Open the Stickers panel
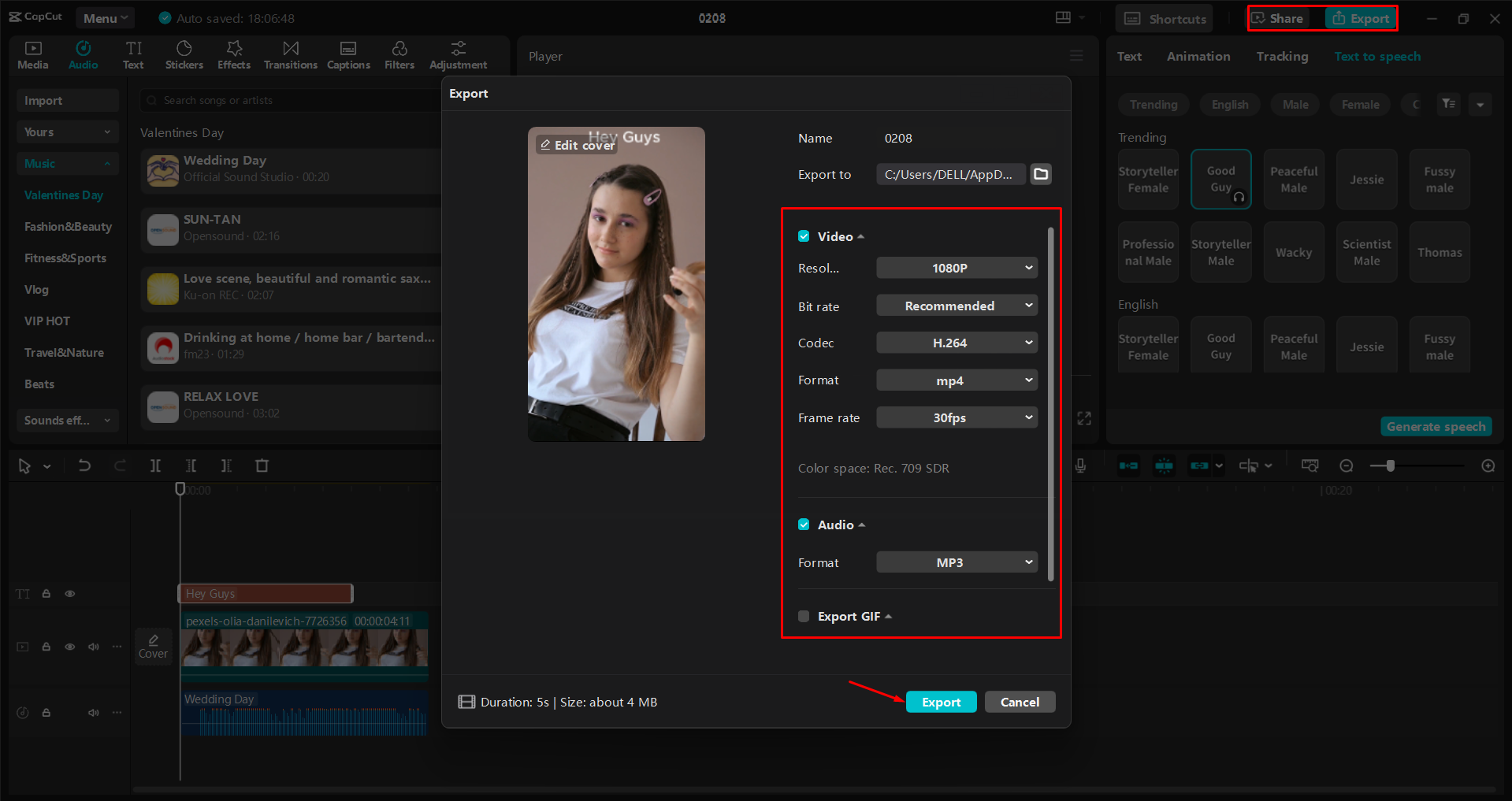This screenshot has height=801, width=1512. [184, 54]
